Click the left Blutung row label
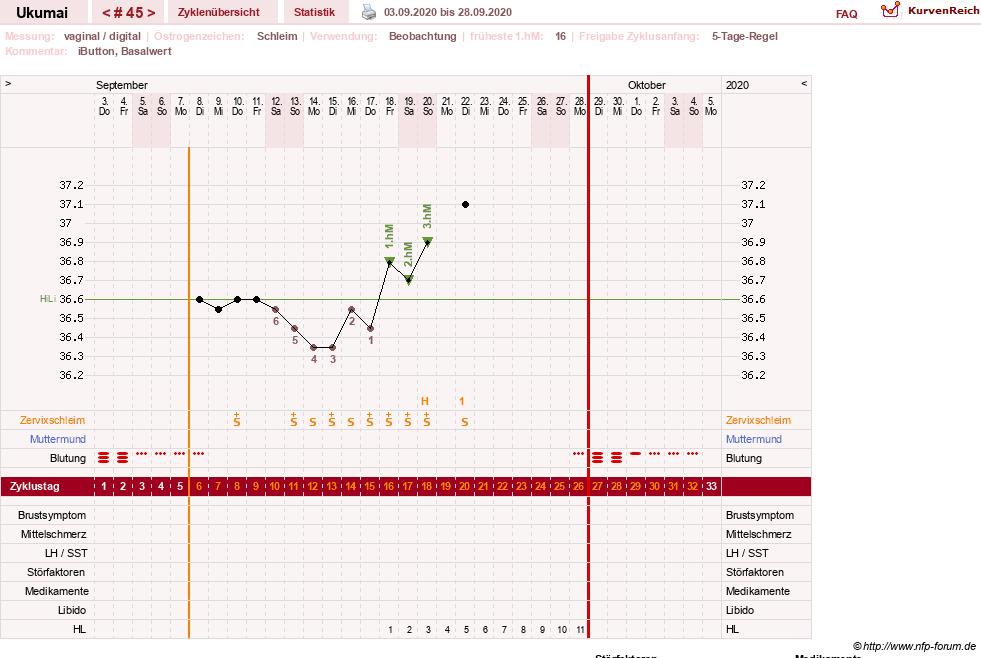 click(68, 458)
